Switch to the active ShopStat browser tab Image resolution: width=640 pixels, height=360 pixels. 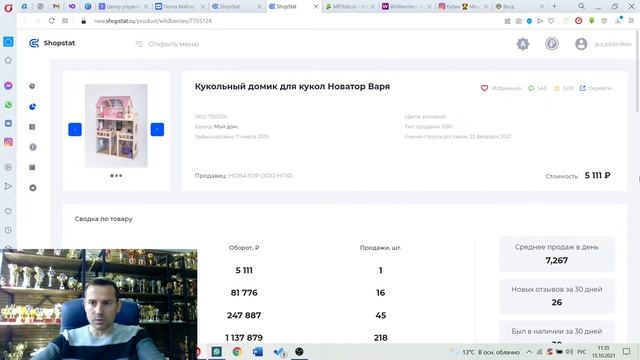pos(292,7)
